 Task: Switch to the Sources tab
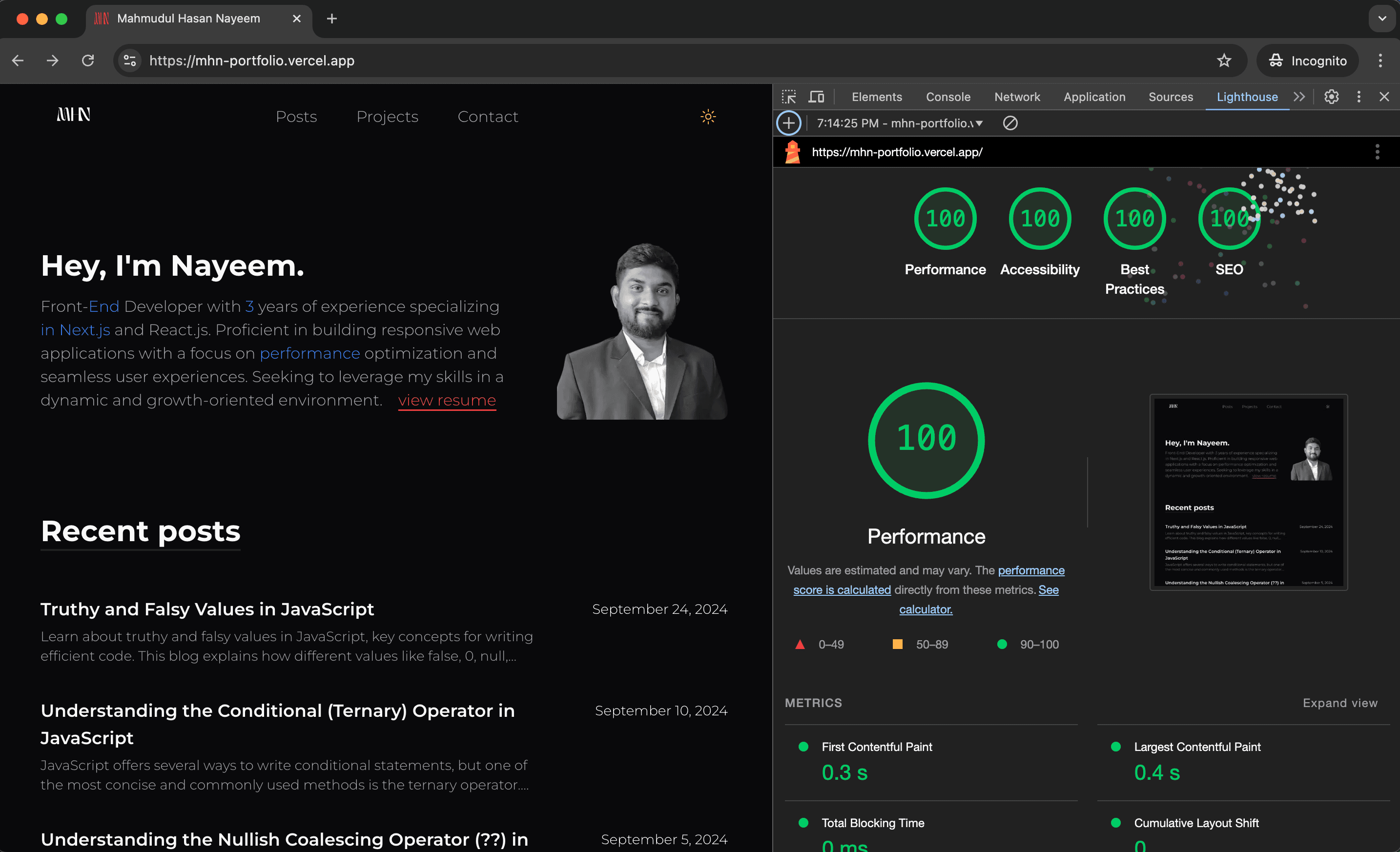pos(1171,97)
